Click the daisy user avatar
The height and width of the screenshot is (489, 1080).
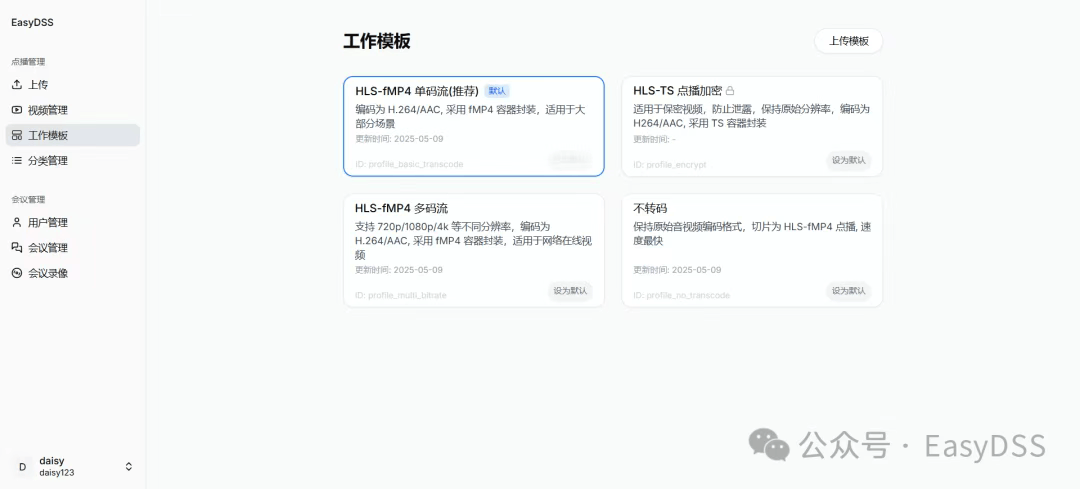[x=22, y=467]
